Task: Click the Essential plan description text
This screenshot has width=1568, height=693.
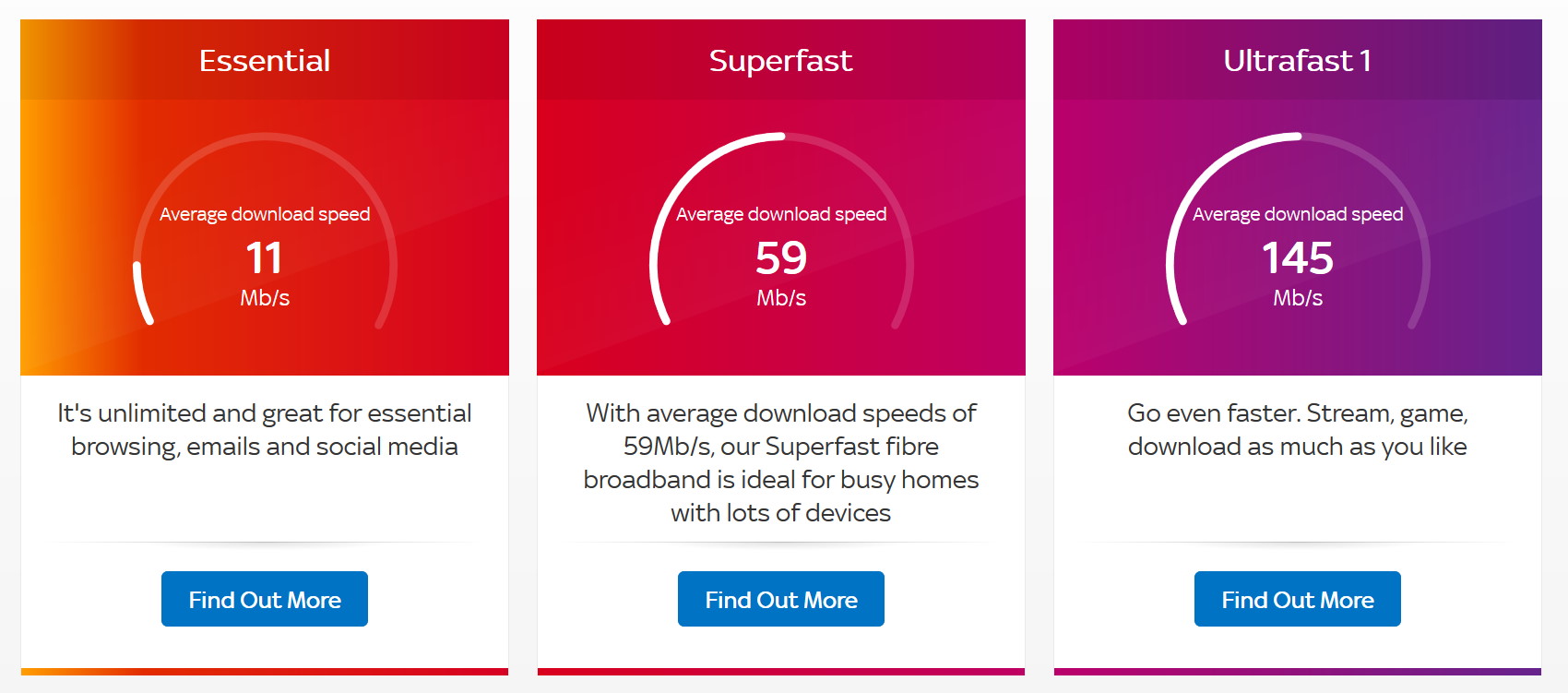Action: [x=265, y=429]
